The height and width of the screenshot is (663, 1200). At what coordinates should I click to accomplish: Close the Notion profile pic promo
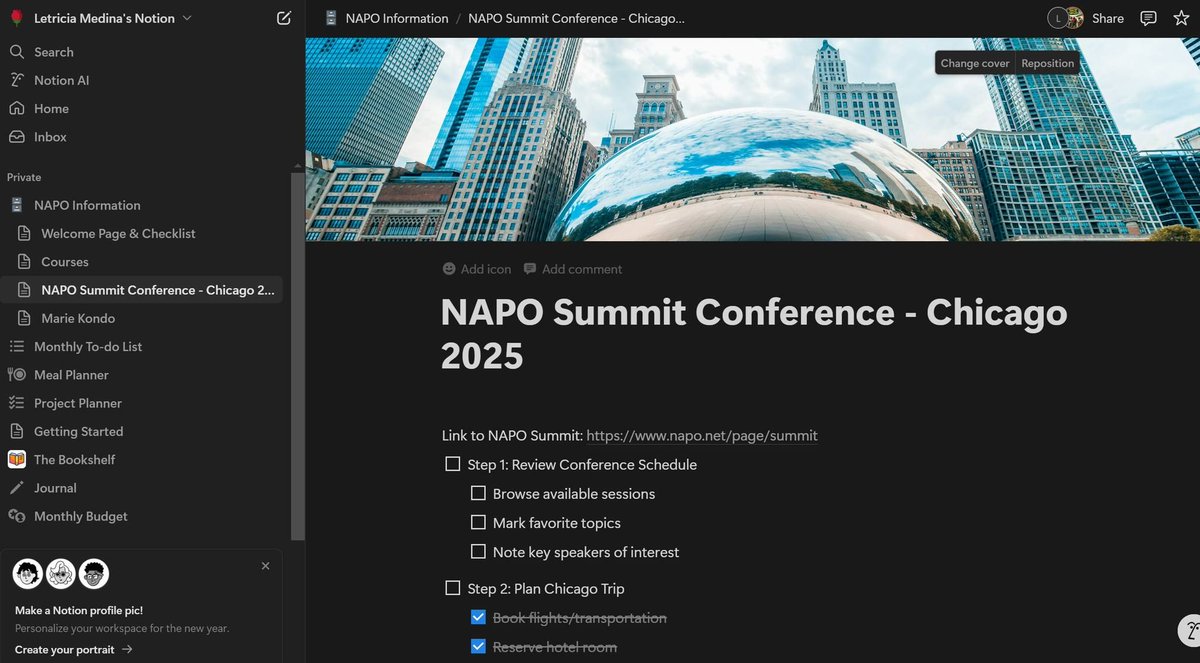pyautogui.click(x=265, y=566)
